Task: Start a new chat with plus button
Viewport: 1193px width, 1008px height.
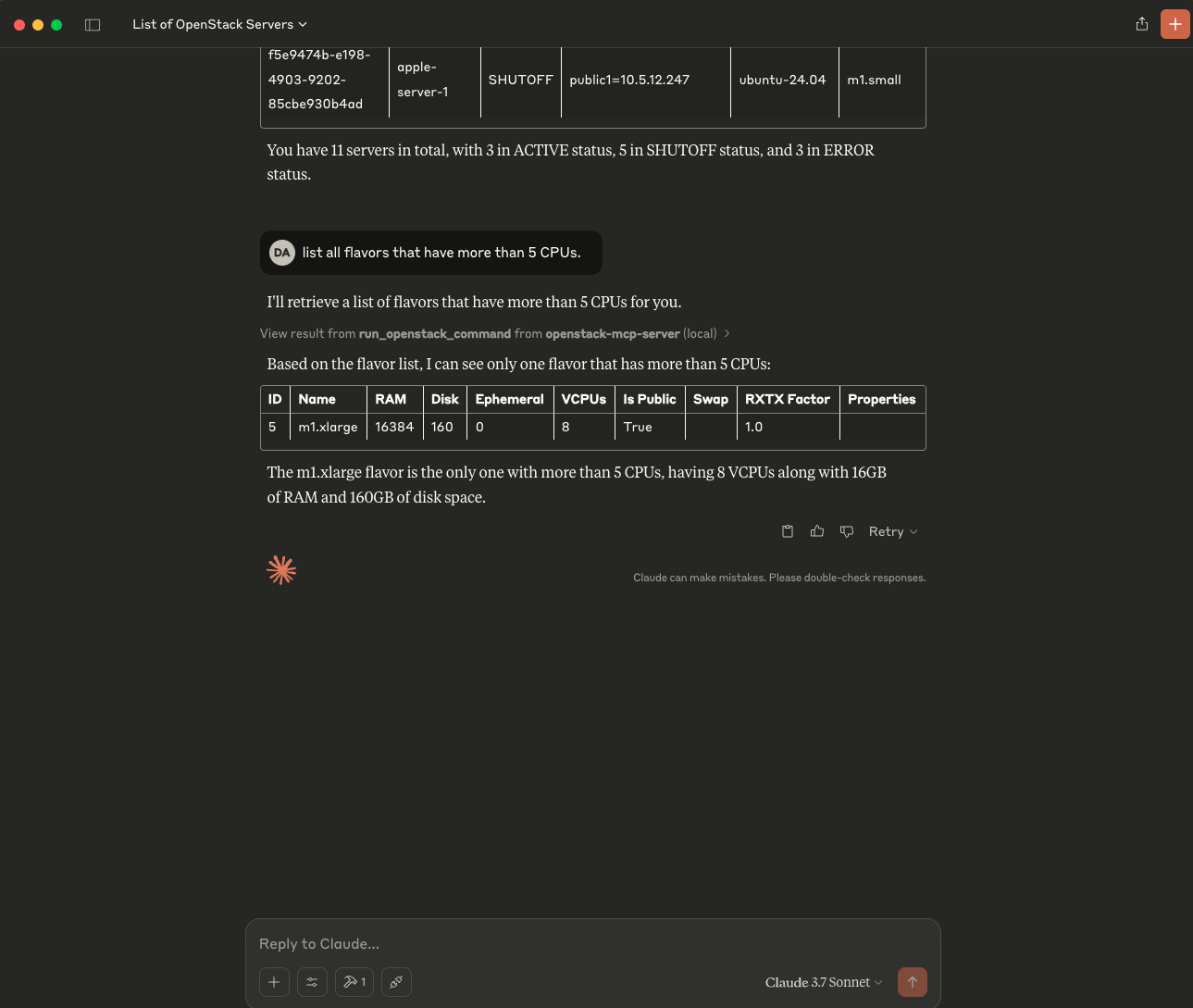Action: click(1175, 24)
